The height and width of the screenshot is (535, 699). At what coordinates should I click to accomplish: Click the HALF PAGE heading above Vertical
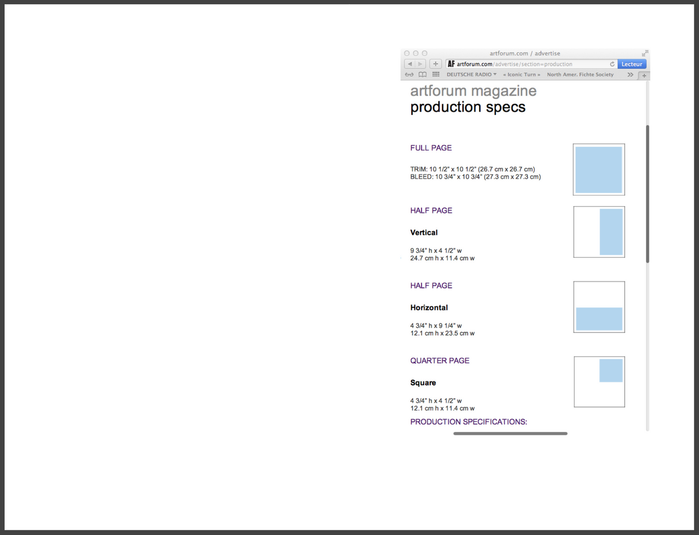[431, 210]
